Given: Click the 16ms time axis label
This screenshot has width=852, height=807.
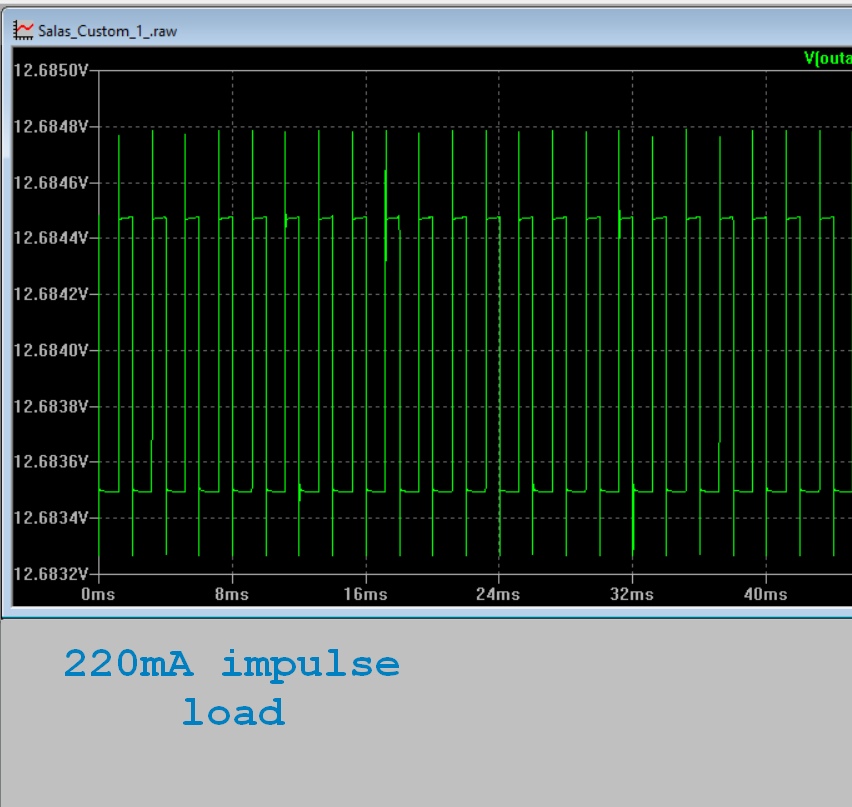Looking at the screenshot, I should [x=366, y=594].
